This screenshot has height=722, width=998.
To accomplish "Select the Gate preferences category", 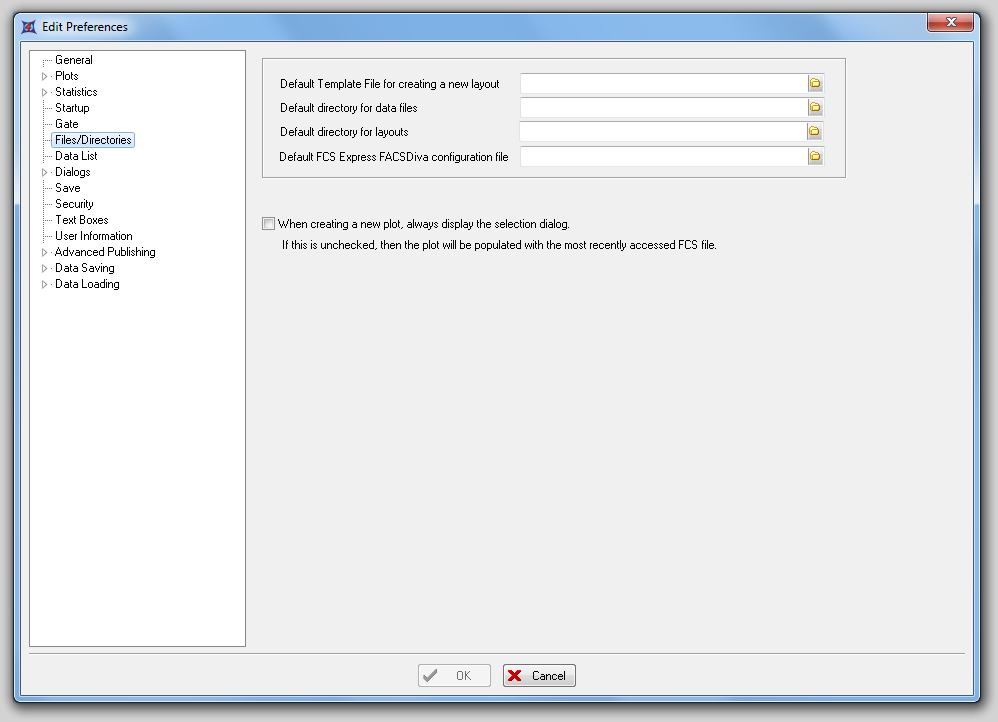I will pyautogui.click(x=66, y=124).
